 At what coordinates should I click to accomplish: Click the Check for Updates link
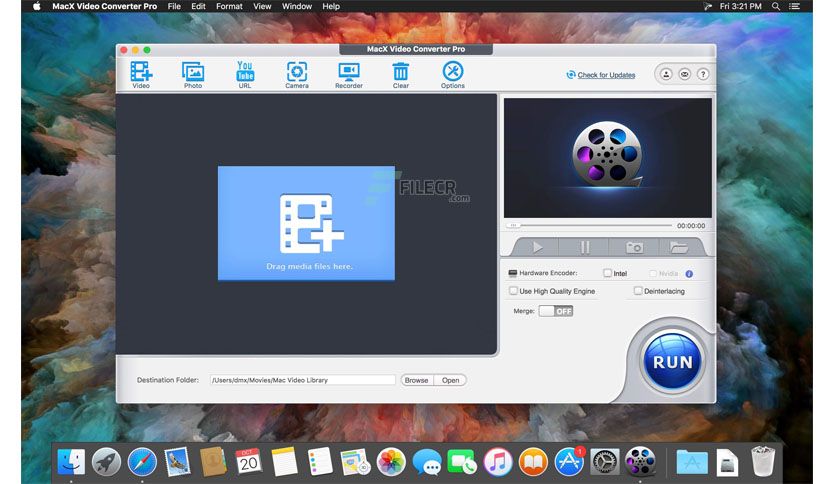(606, 75)
